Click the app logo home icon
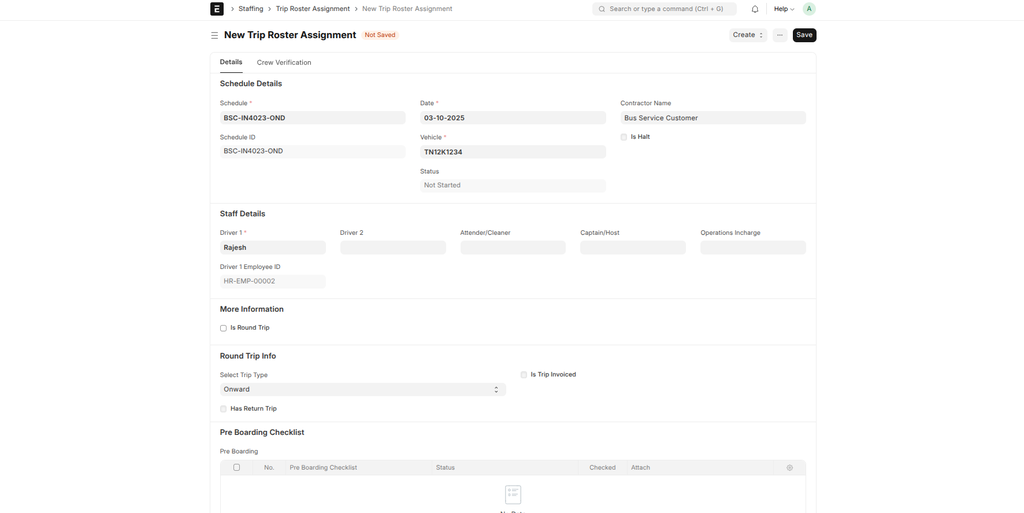 (x=217, y=9)
